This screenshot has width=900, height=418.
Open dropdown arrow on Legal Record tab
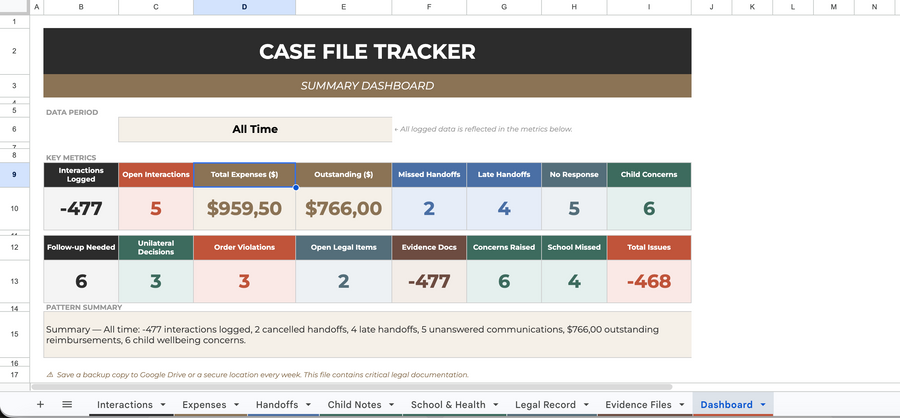click(x=585, y=405)
